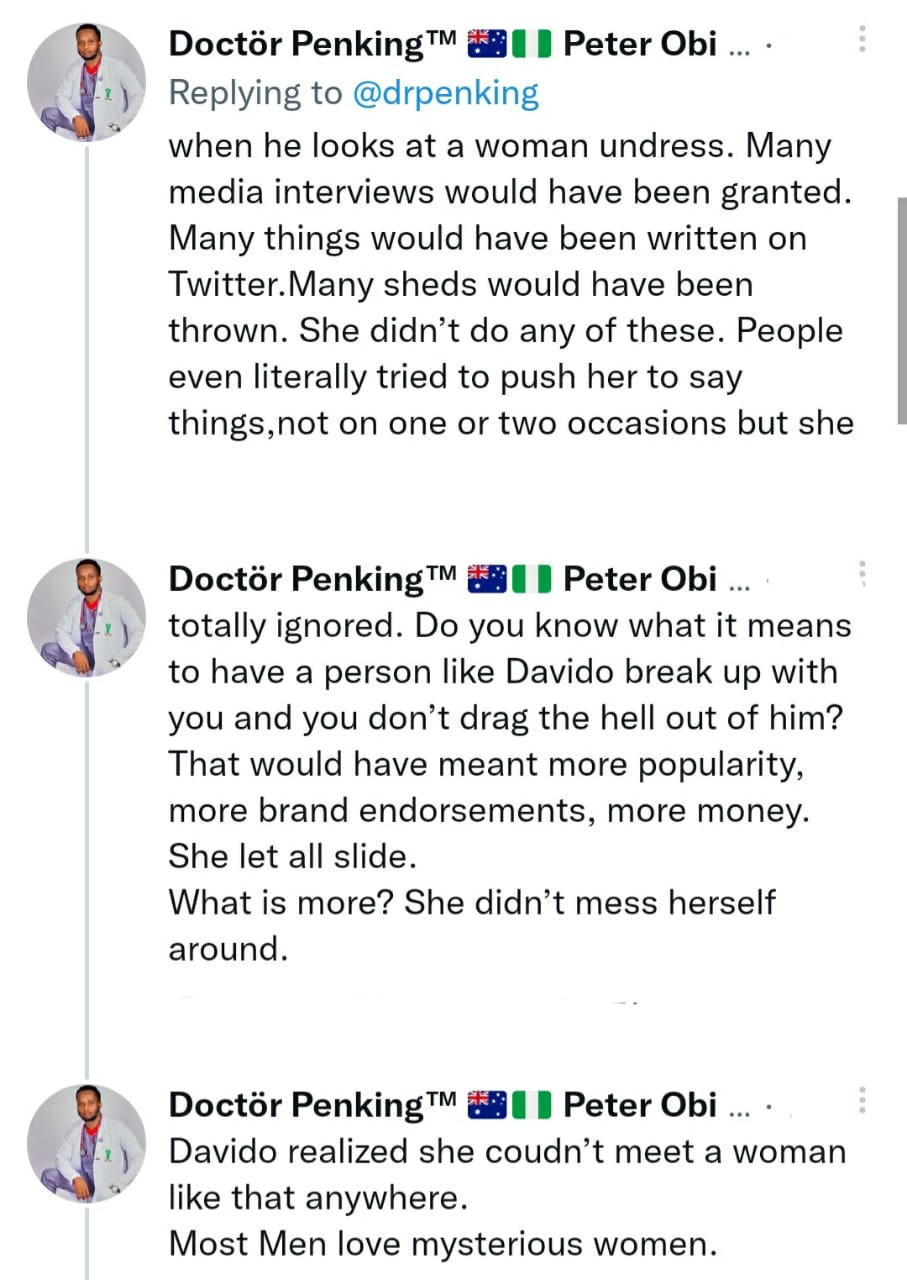Screen dimensions: 907x1280
Task: Click the profile avatar on the first tweet
Action: coord(86,82)
